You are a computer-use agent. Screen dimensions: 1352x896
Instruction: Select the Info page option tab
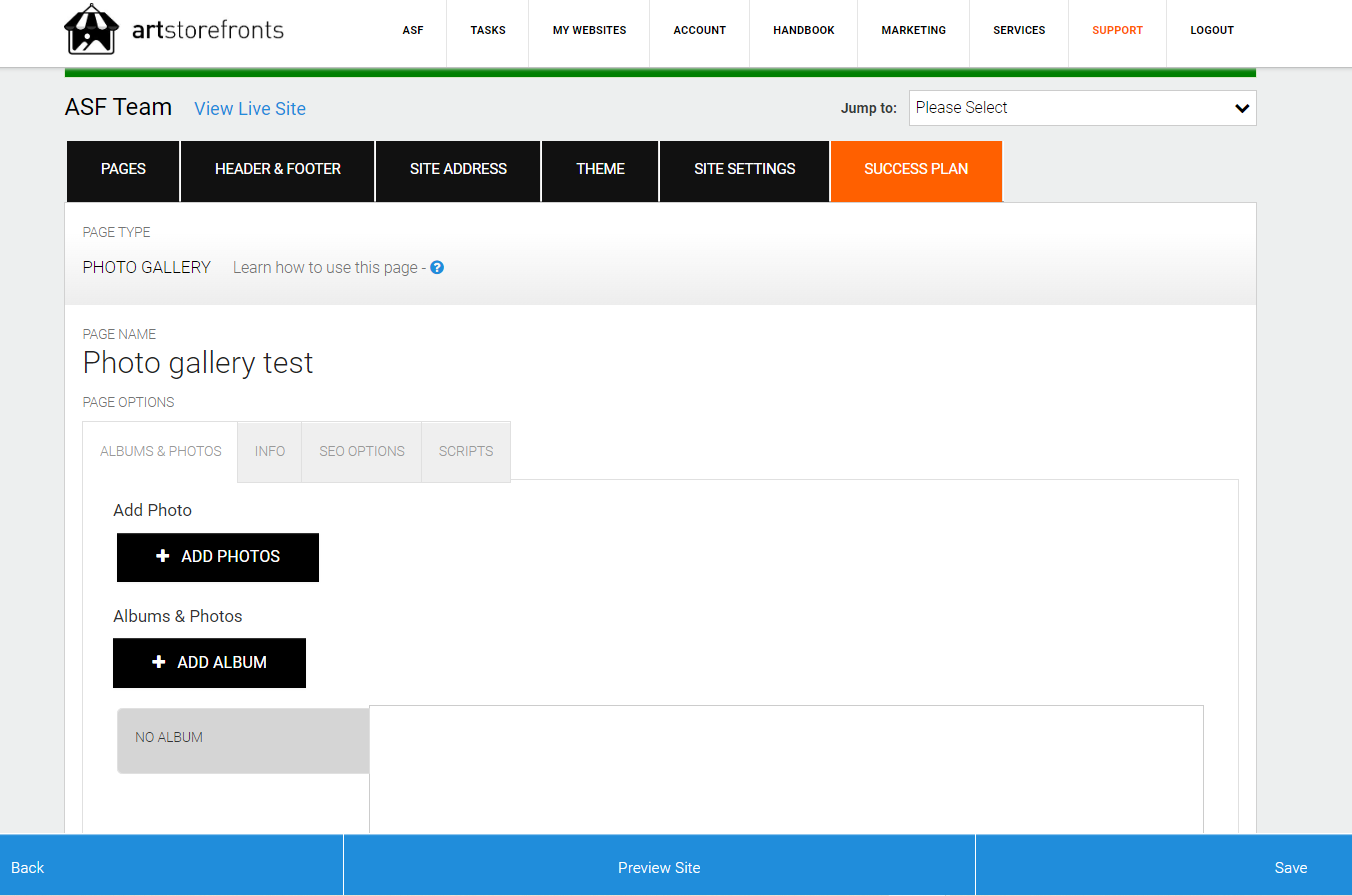[270, 452]
